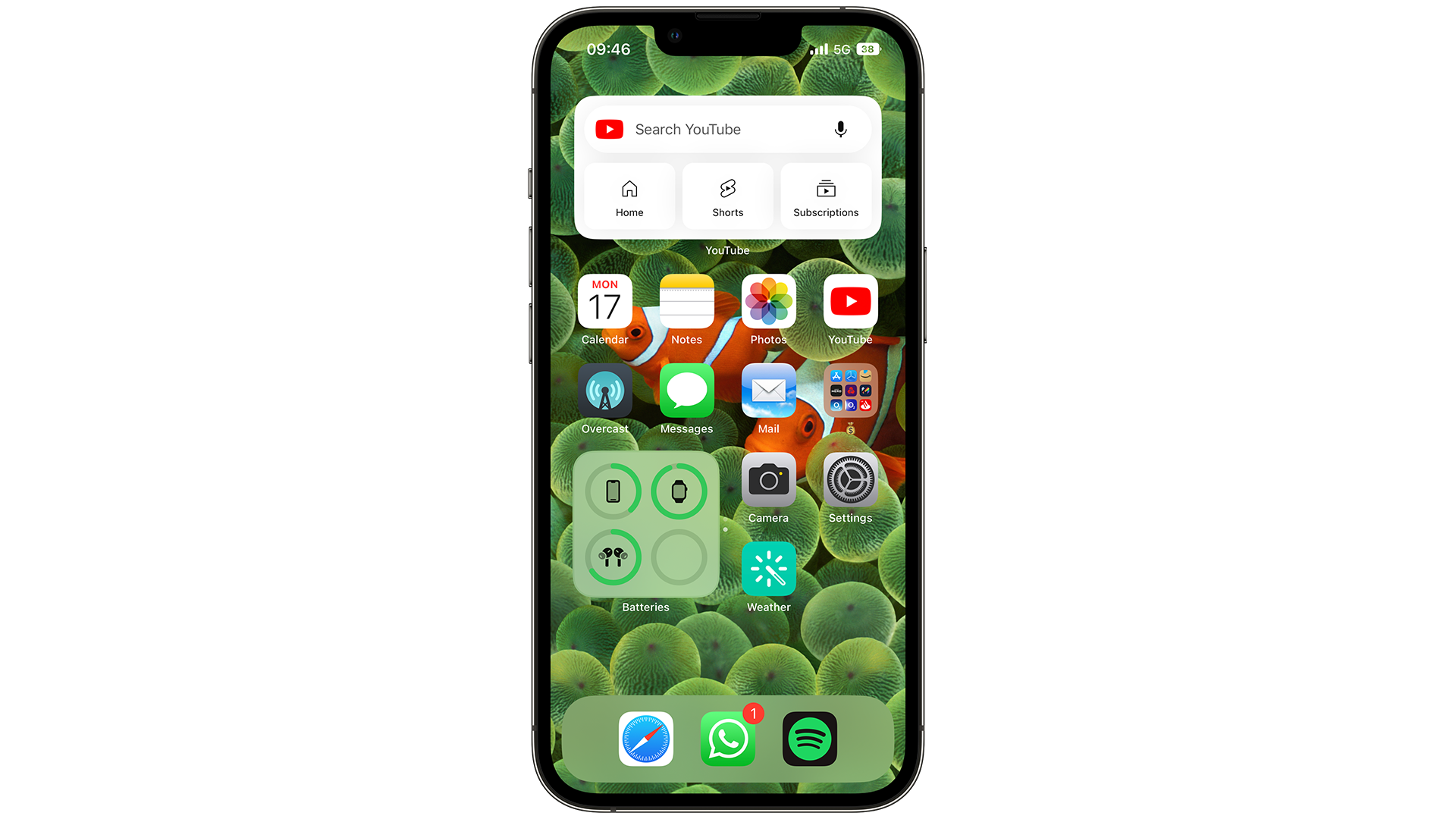The height and width of the screenshot is (819, 1456).
Task: Tap the YouTube Shorts shortcut
Action: pyautogui.click(x=727, y=196)
